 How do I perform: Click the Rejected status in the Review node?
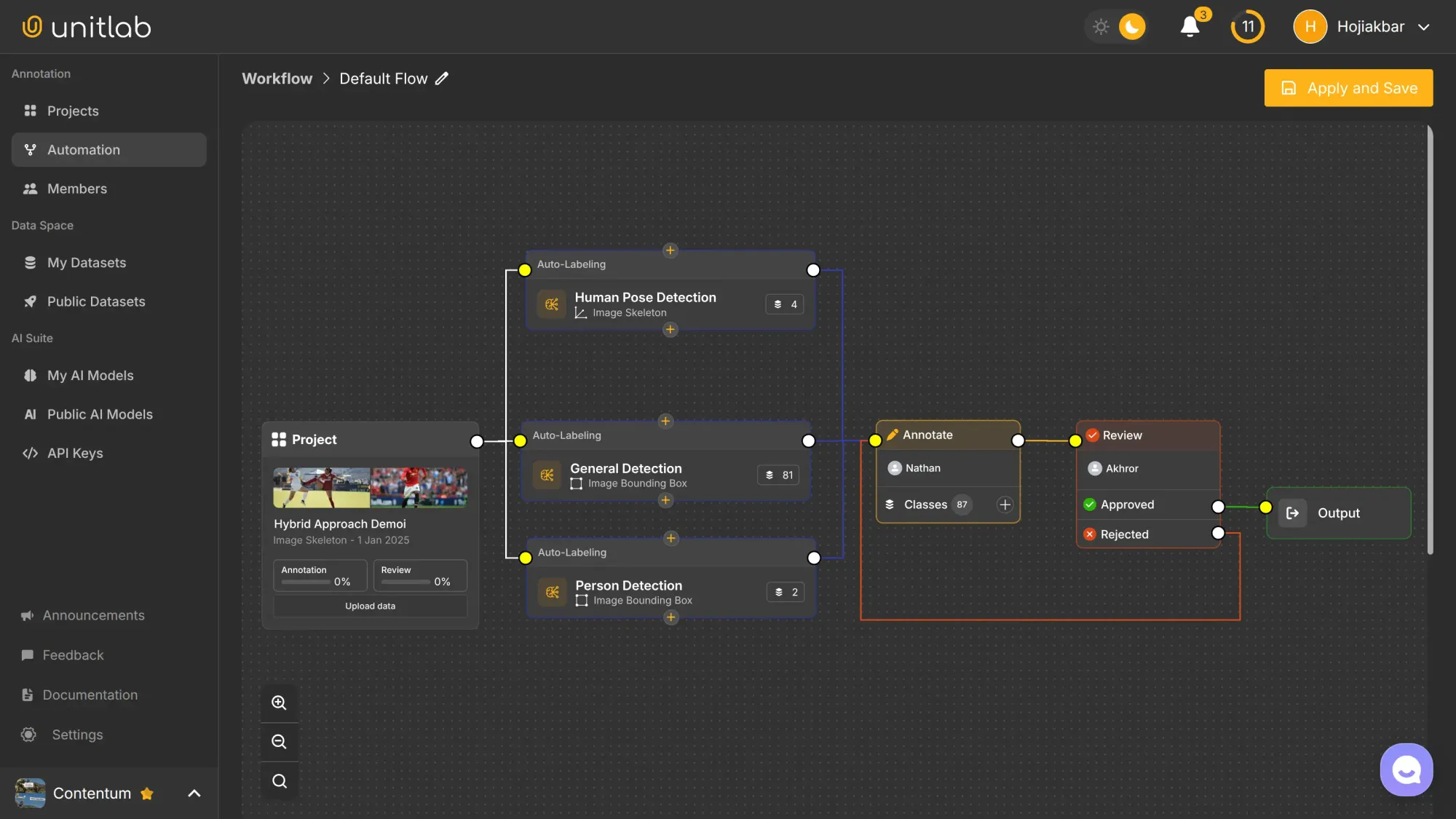(x=1125, y=534)
